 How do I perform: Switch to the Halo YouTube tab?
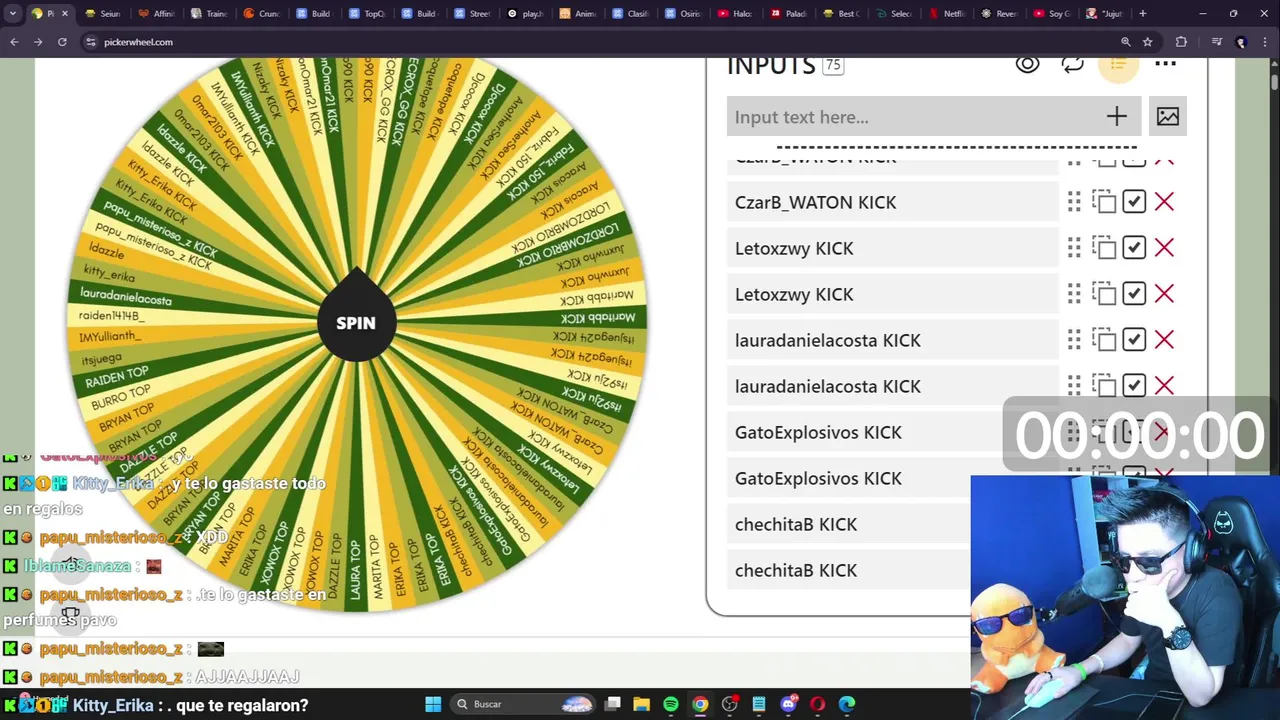tap(735, 14)
